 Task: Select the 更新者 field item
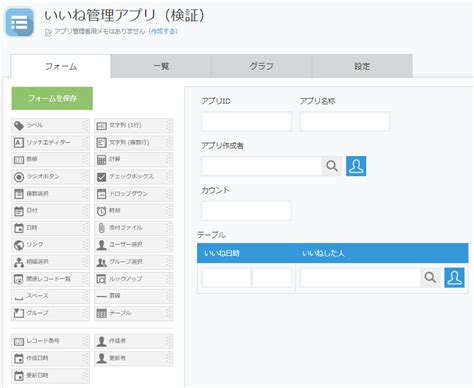133,358
